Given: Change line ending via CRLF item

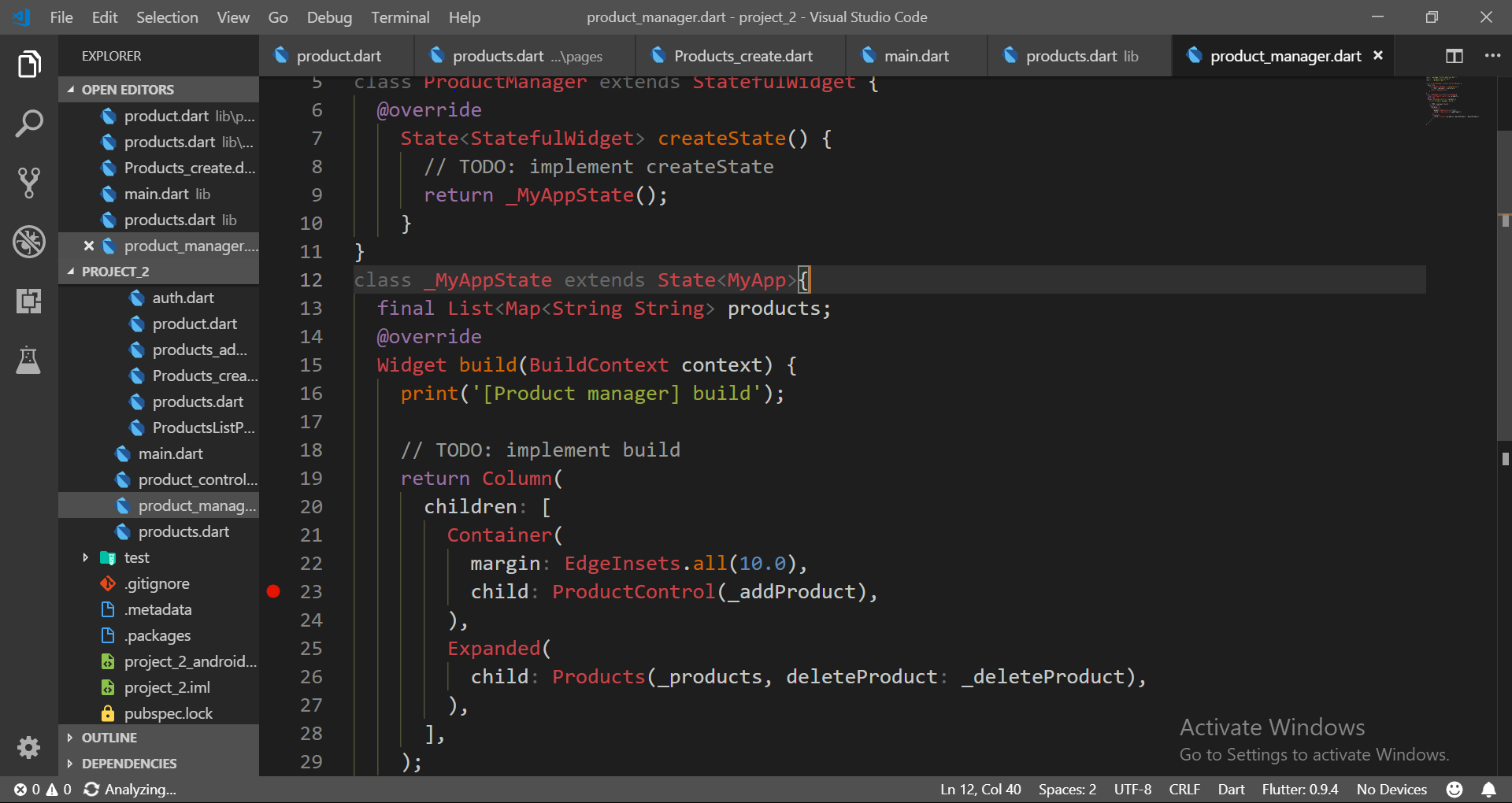Looking at the screenshot, I should pos(1184,789).
